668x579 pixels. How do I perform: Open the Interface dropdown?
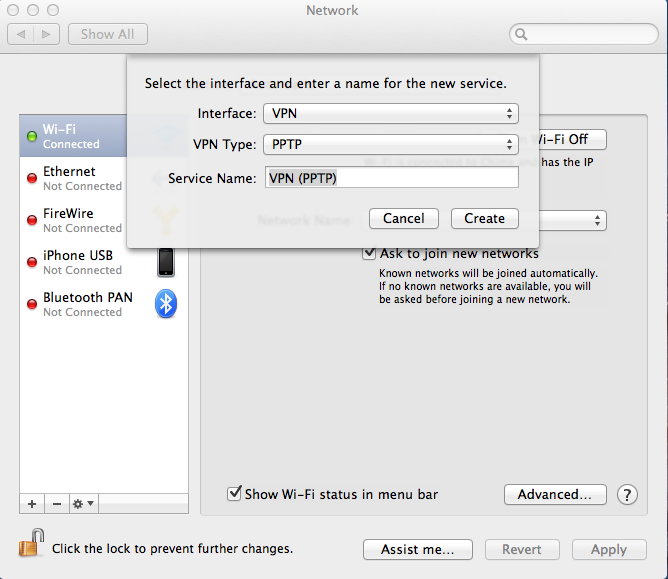coord(391,113)
